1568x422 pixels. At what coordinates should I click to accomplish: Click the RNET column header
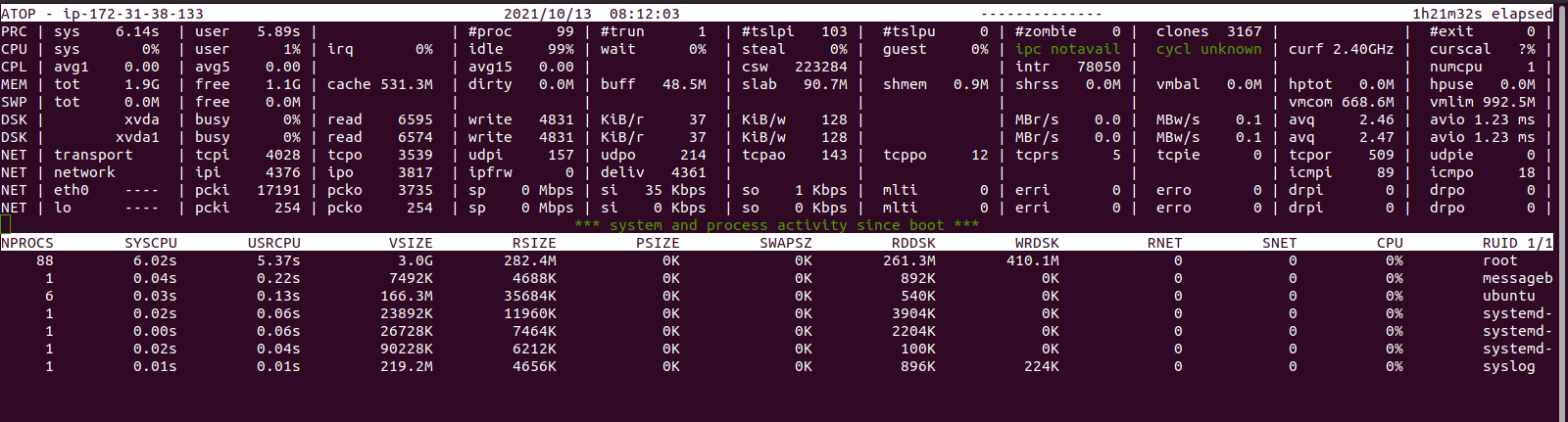pos(1165,243)
